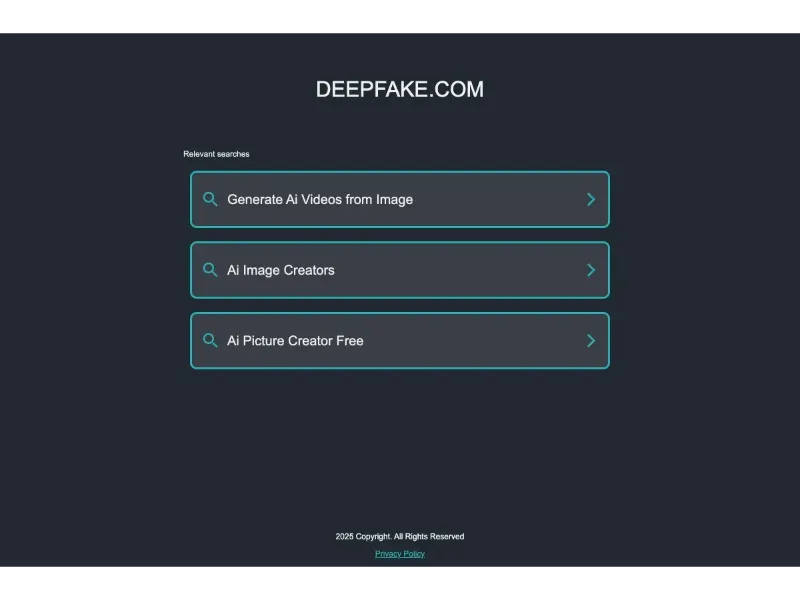Click the magnifier icon beside 'Ai Image Creators'
The height and width of the screenshot is (600, 800).
(210, 269)
